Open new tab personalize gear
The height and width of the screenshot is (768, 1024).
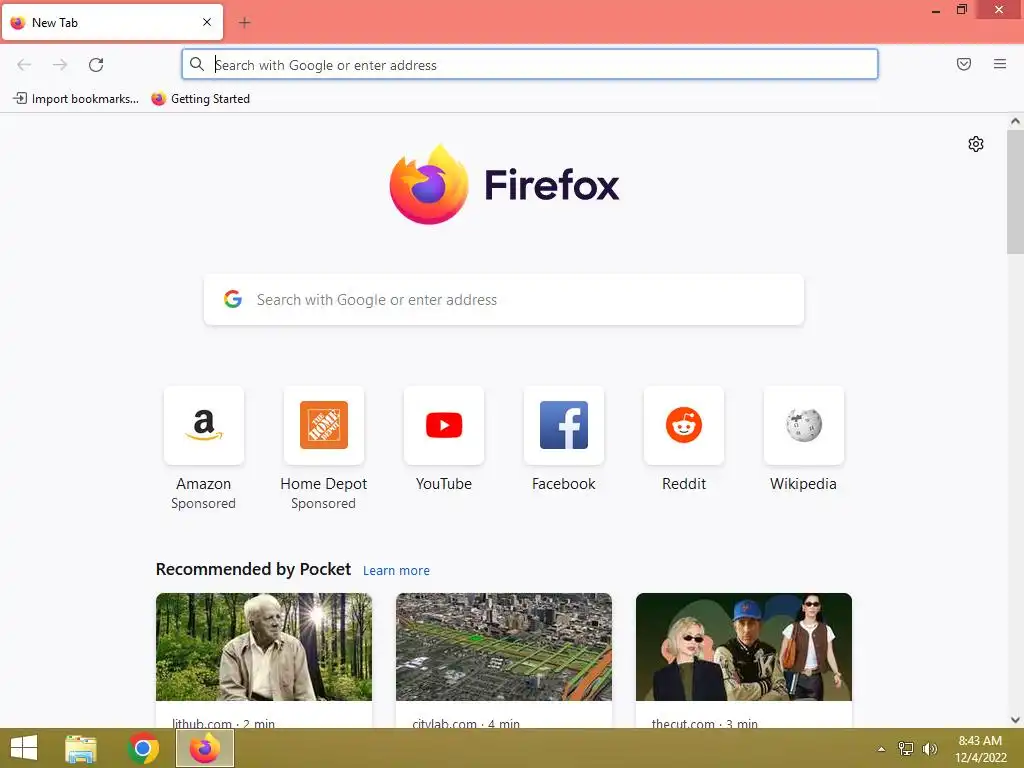(x=976, y=144)
